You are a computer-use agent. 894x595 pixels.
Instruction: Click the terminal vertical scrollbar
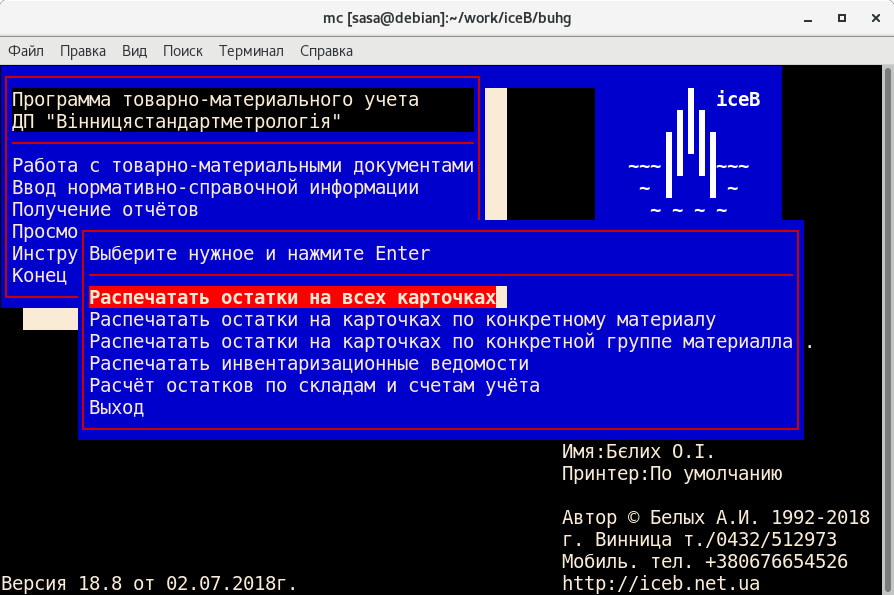coord(888,331)
